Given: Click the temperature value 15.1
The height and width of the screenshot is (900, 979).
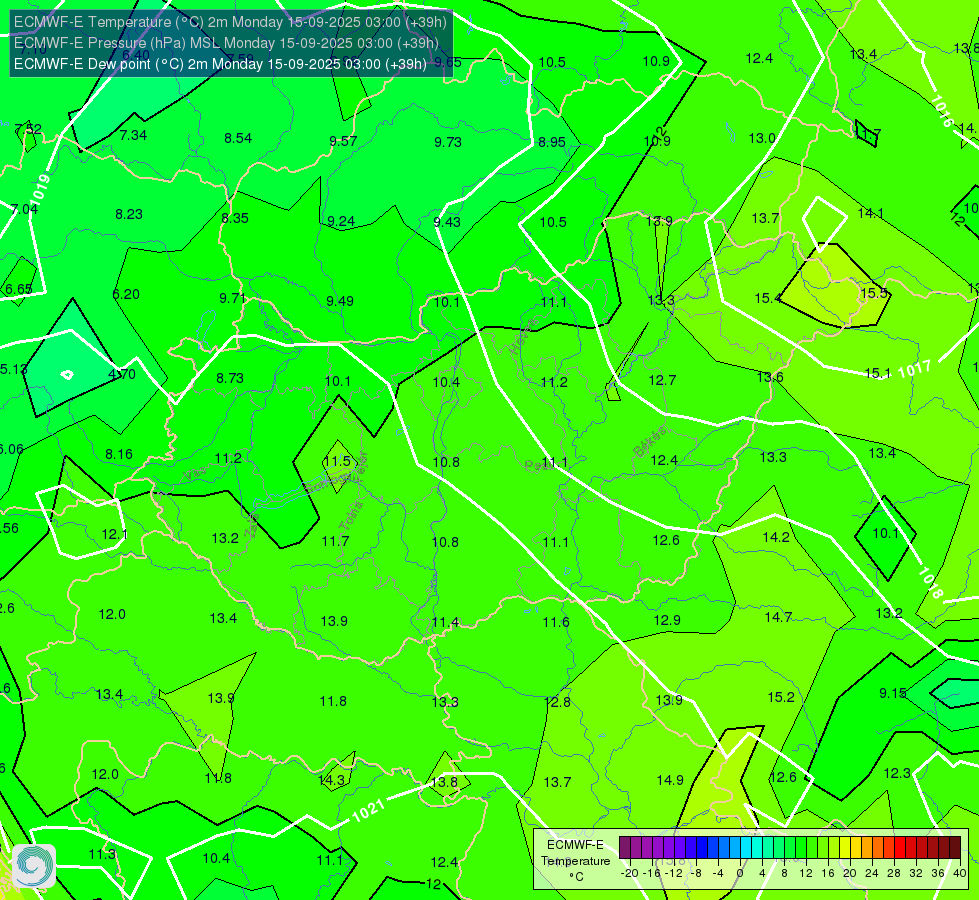Looking at the screenshot, I should (x=878, y=373).
